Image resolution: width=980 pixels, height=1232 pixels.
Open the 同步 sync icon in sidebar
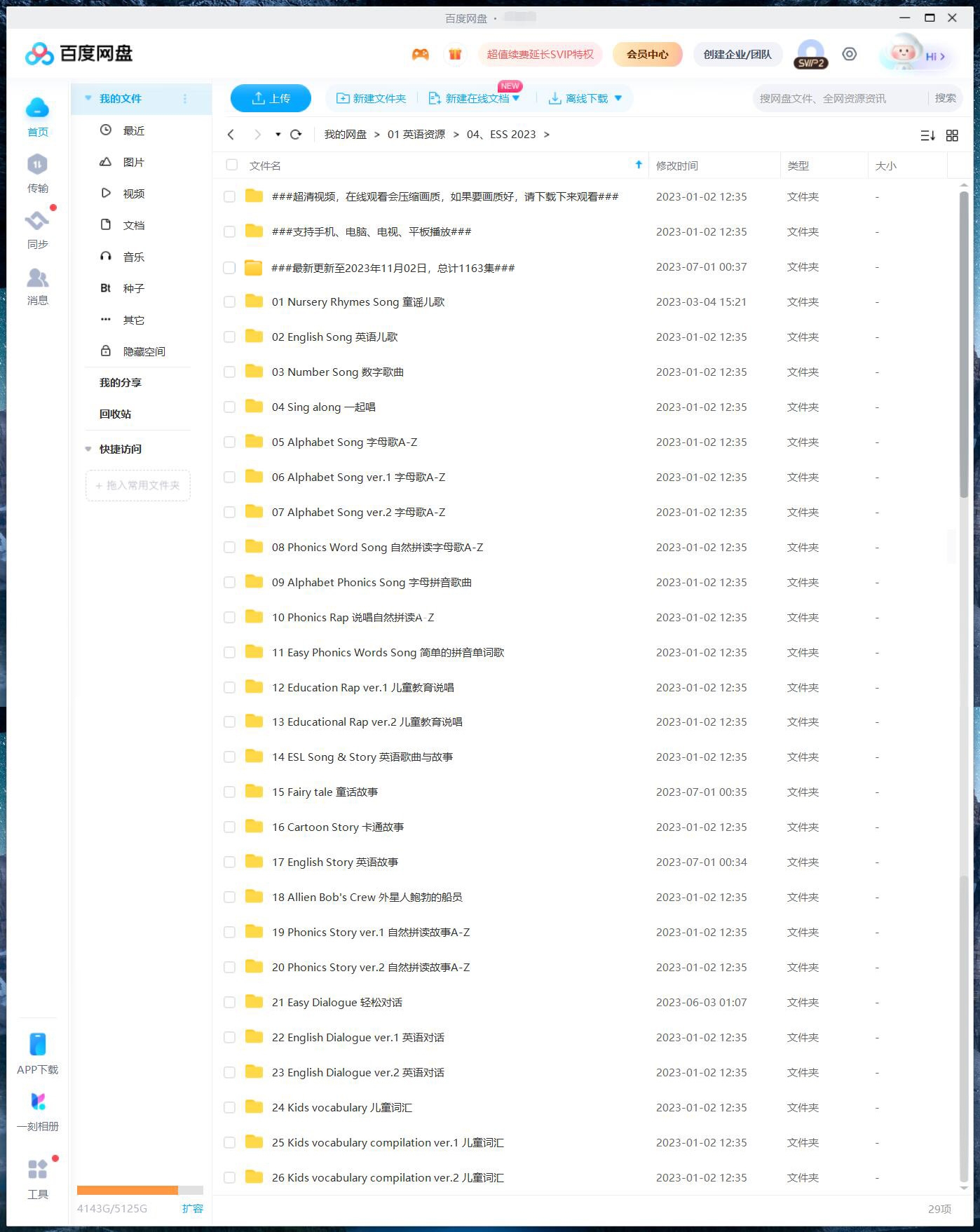point(37,220)
